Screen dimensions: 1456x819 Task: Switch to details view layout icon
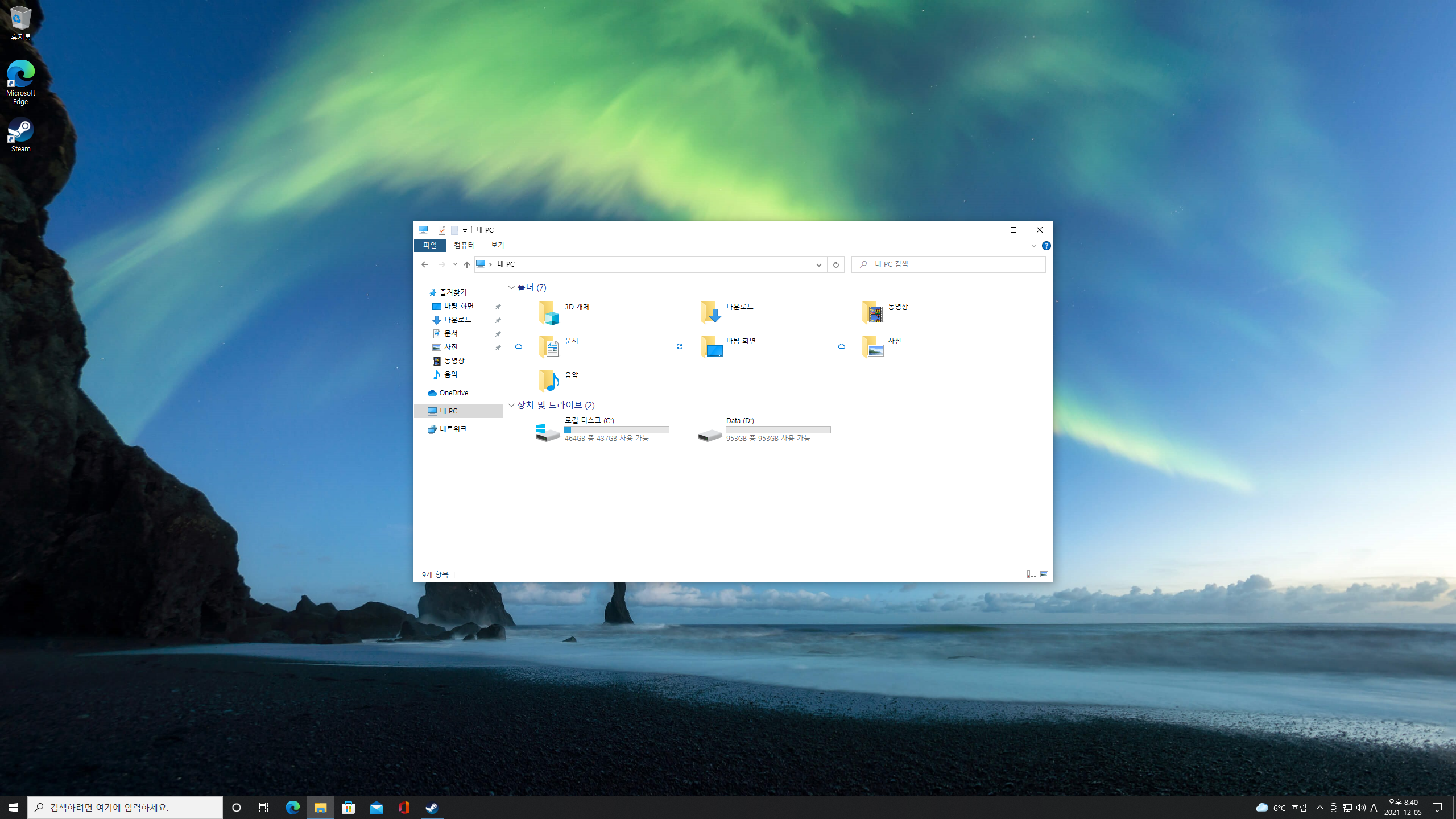coord(1031,574)
